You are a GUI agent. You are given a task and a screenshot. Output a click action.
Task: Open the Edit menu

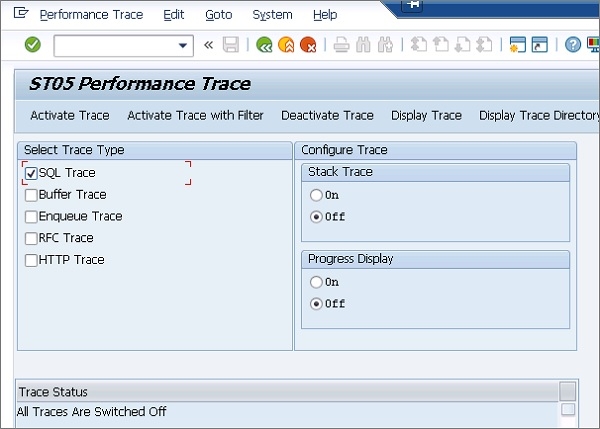click(173, 15)
